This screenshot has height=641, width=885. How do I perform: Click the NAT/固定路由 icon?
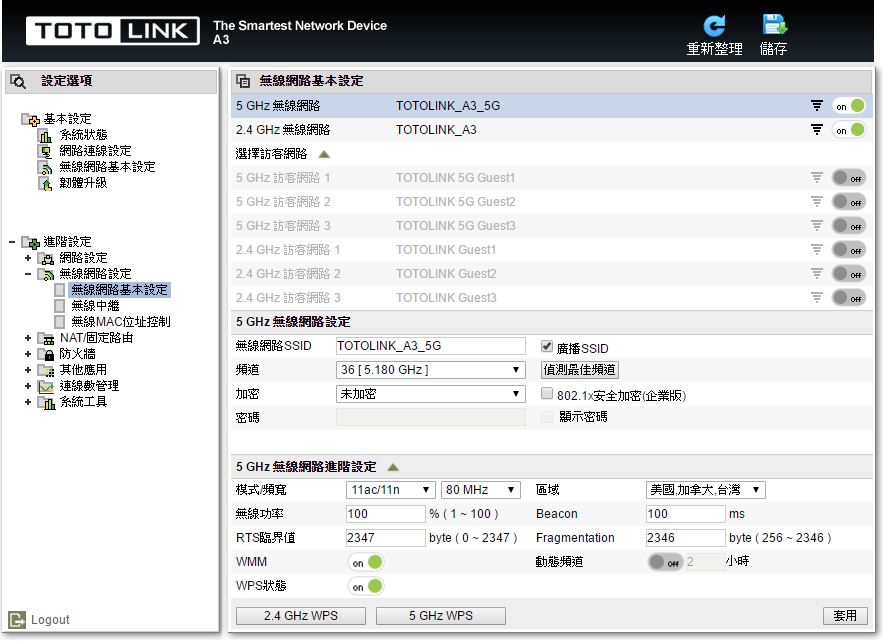46,339
